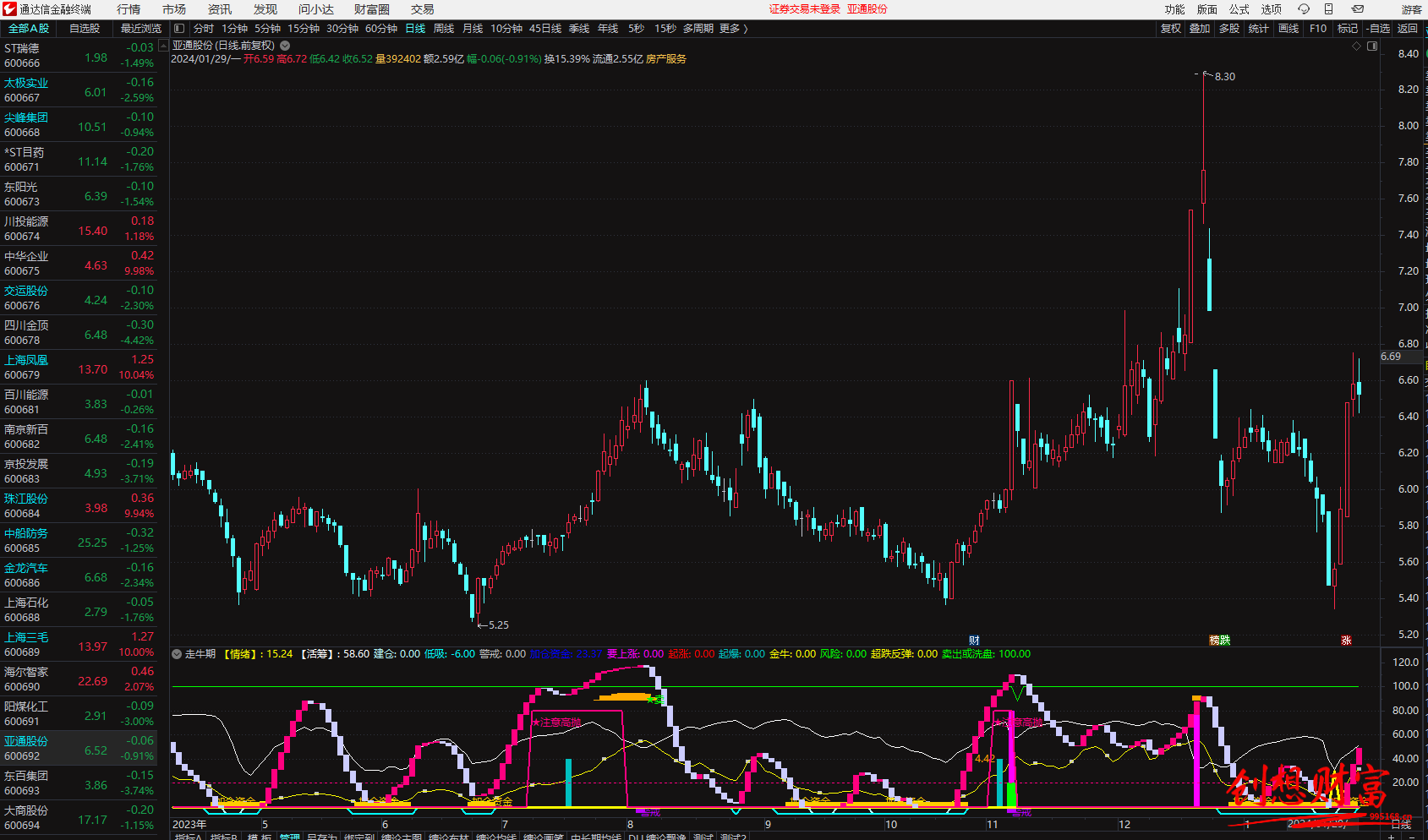
Task: Open the 问小达 menu
Action: (316, 9)
